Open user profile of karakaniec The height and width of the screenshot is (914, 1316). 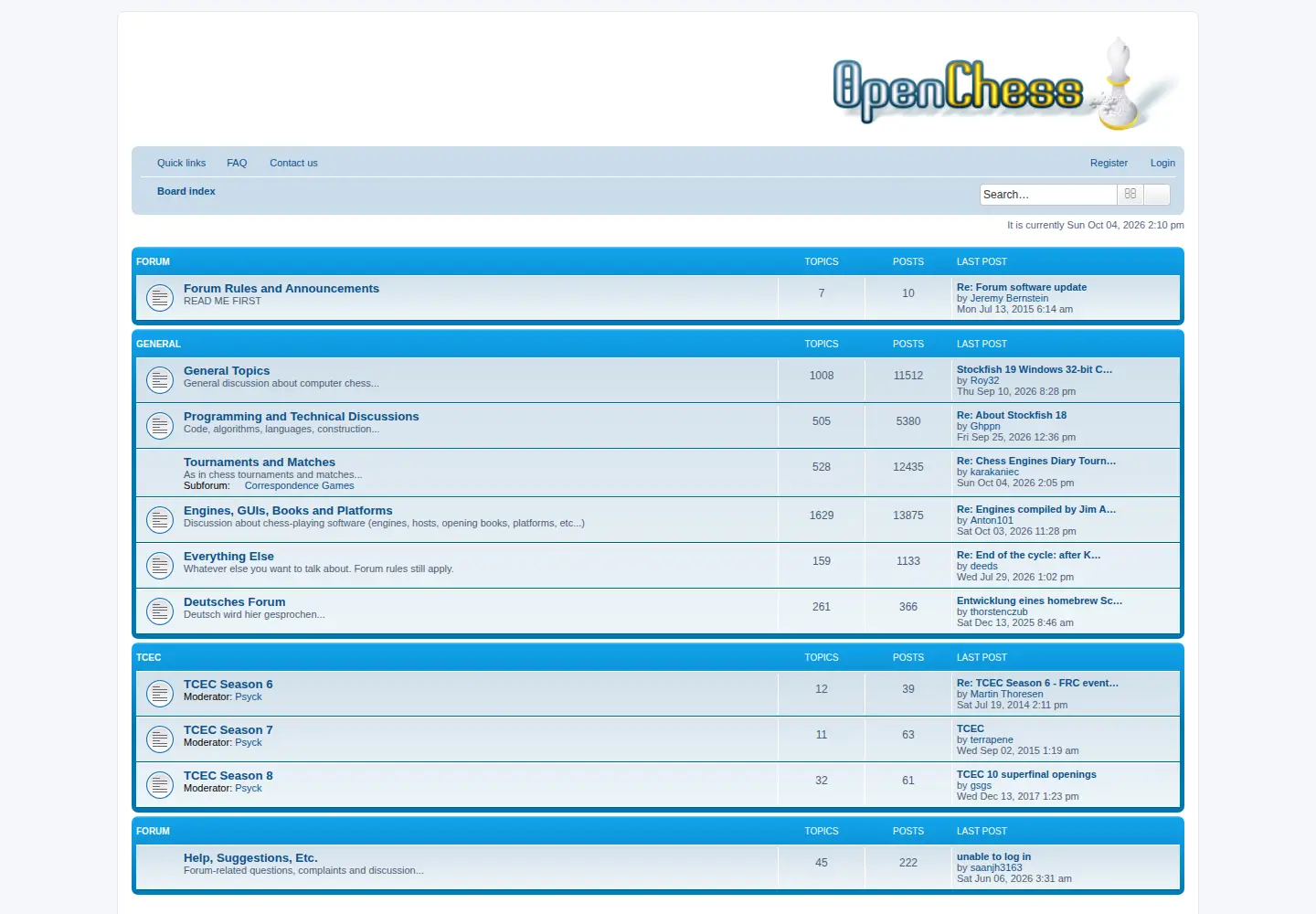[994, 472]
